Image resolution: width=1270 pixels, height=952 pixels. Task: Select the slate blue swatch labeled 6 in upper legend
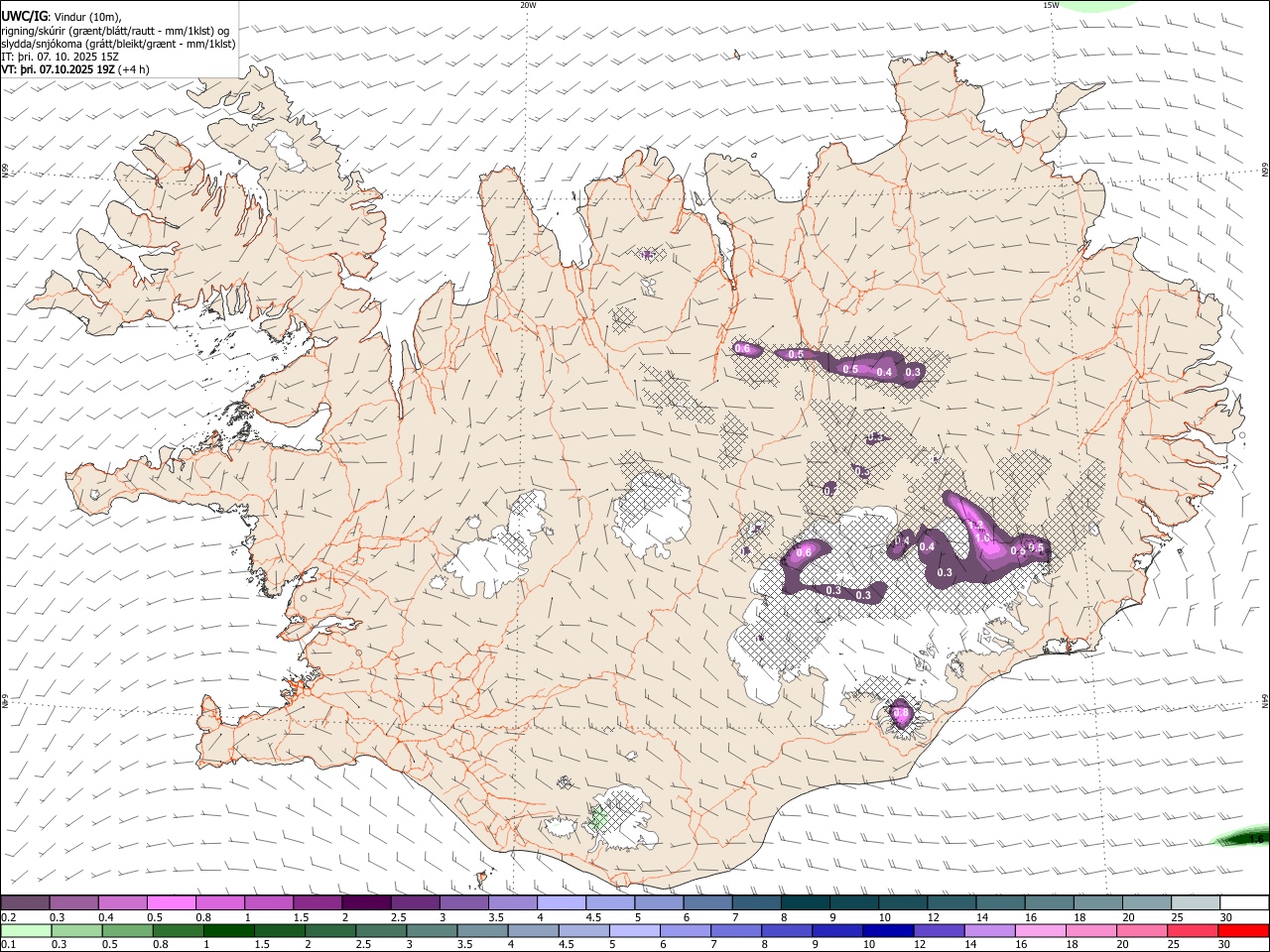pos(707,903)
